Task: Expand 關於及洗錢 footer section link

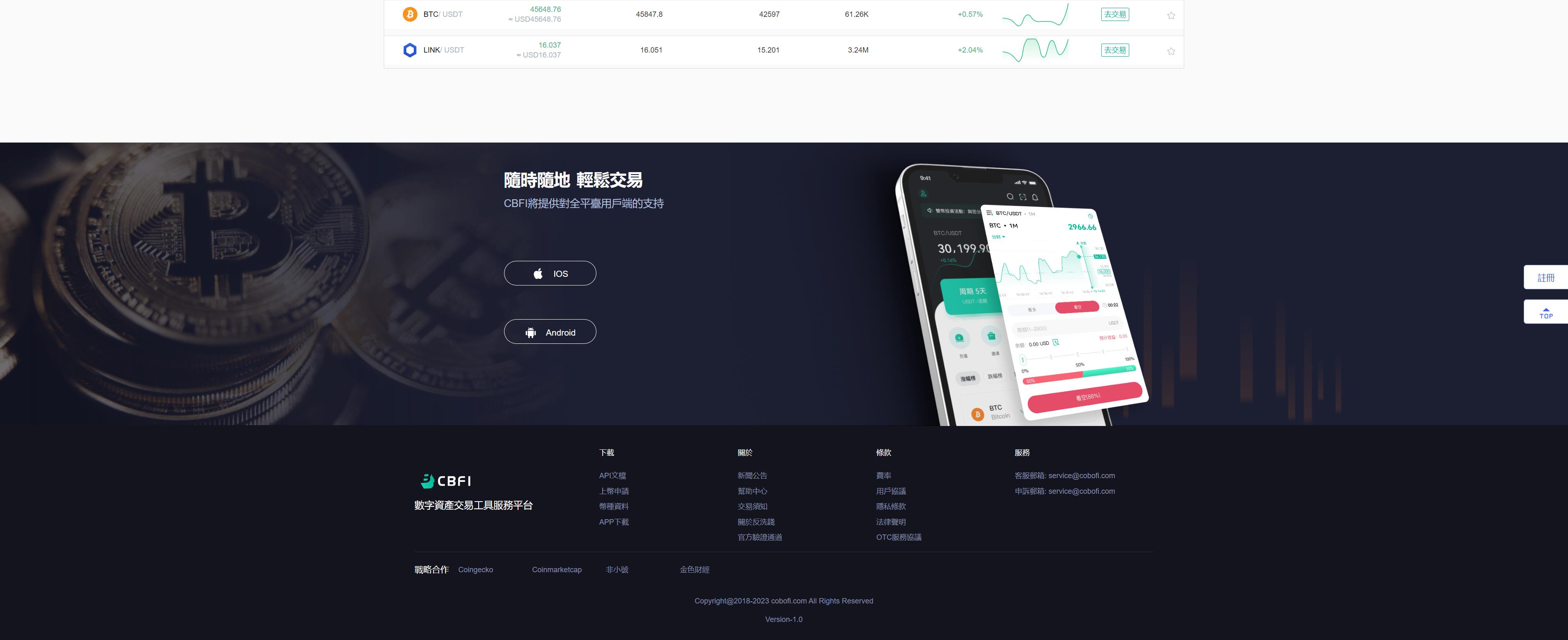Action: point(756,522)
